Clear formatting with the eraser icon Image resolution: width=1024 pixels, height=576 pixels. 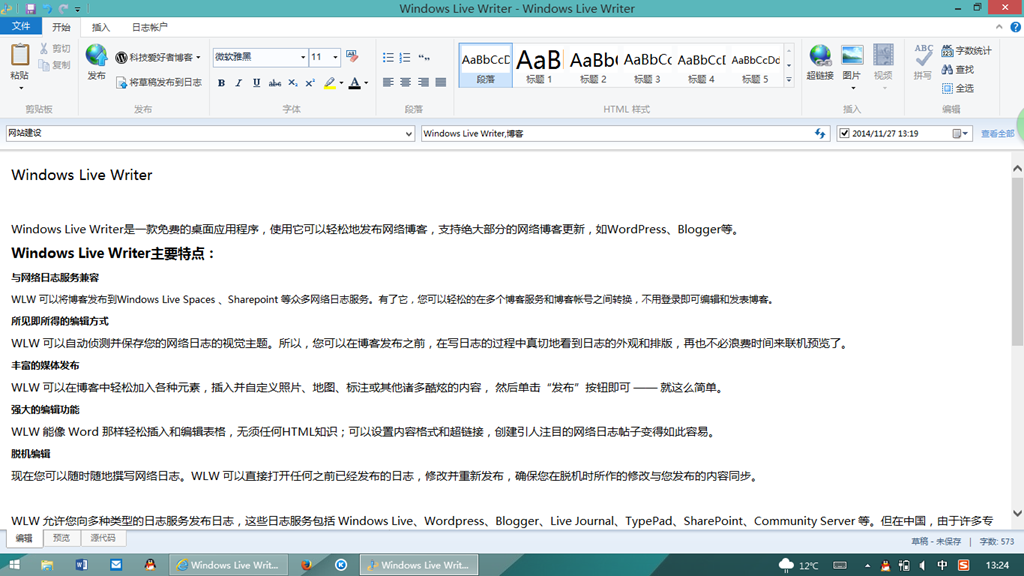(352, 57)
